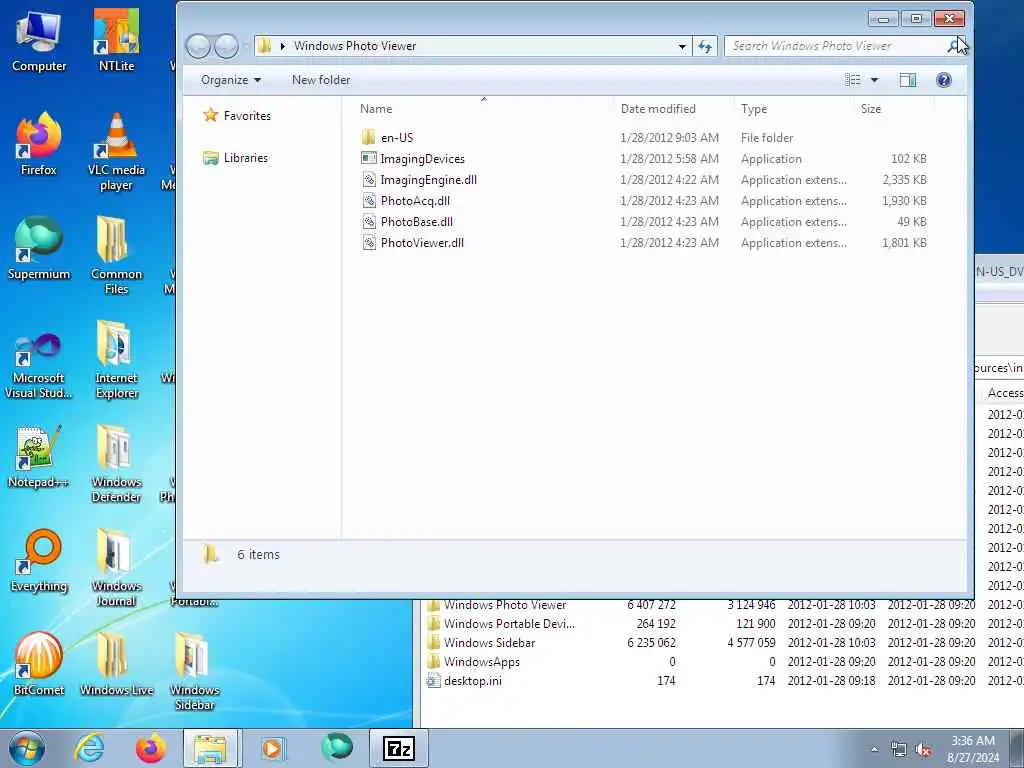
Task: Select WindowsApps folder row in 7-Zip
Action: click(x=724, y=662)
